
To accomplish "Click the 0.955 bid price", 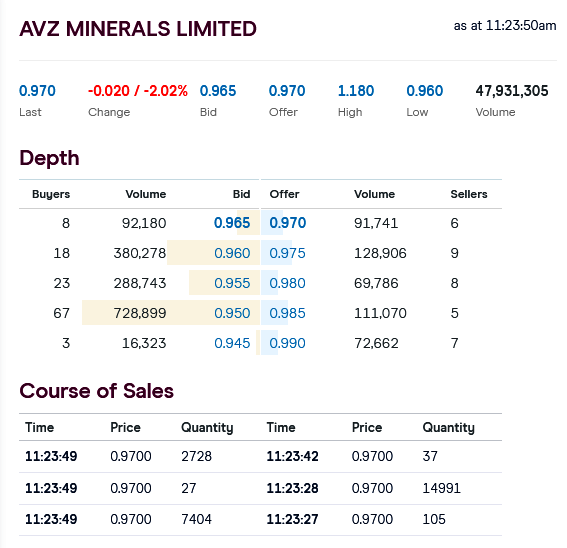I will pos(232,283).
